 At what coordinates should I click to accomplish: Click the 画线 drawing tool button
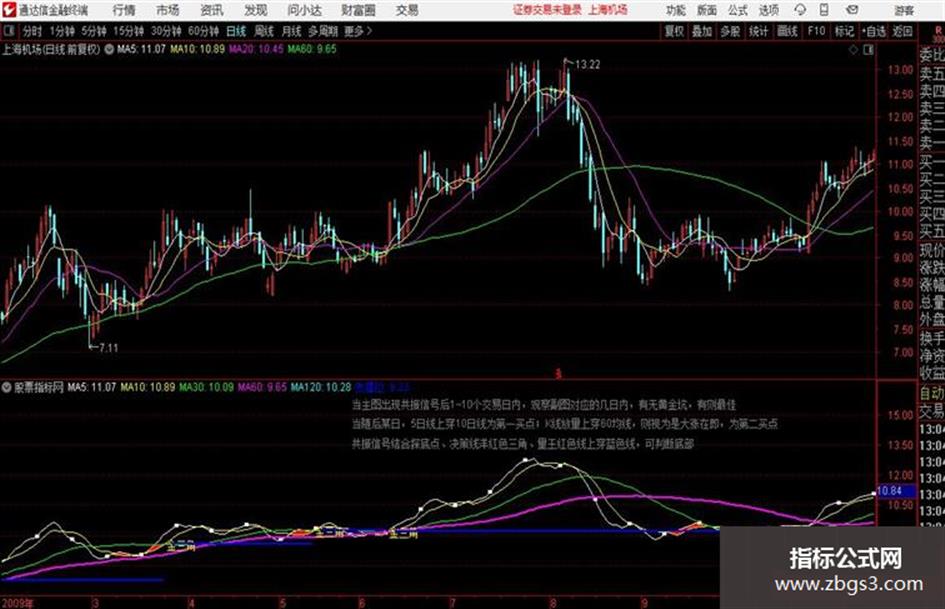[787, 31]
